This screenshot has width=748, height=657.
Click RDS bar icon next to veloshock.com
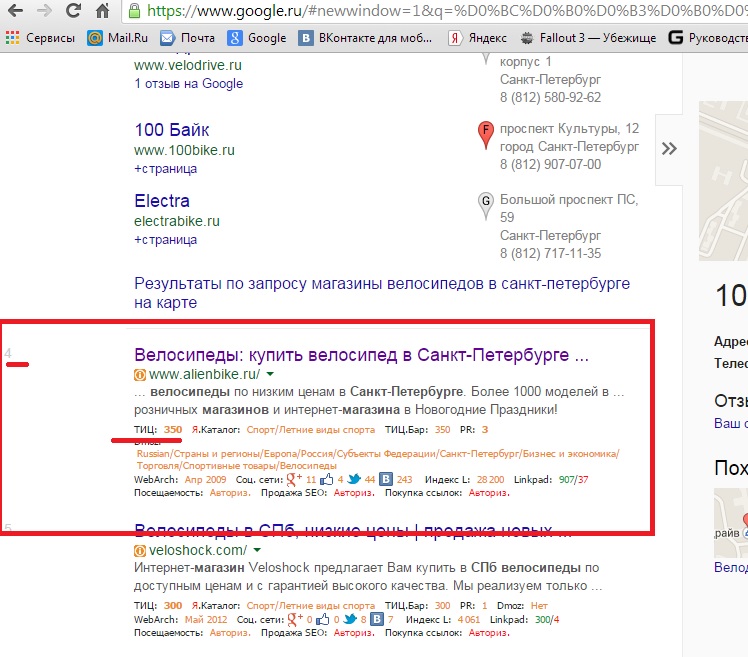140,551
